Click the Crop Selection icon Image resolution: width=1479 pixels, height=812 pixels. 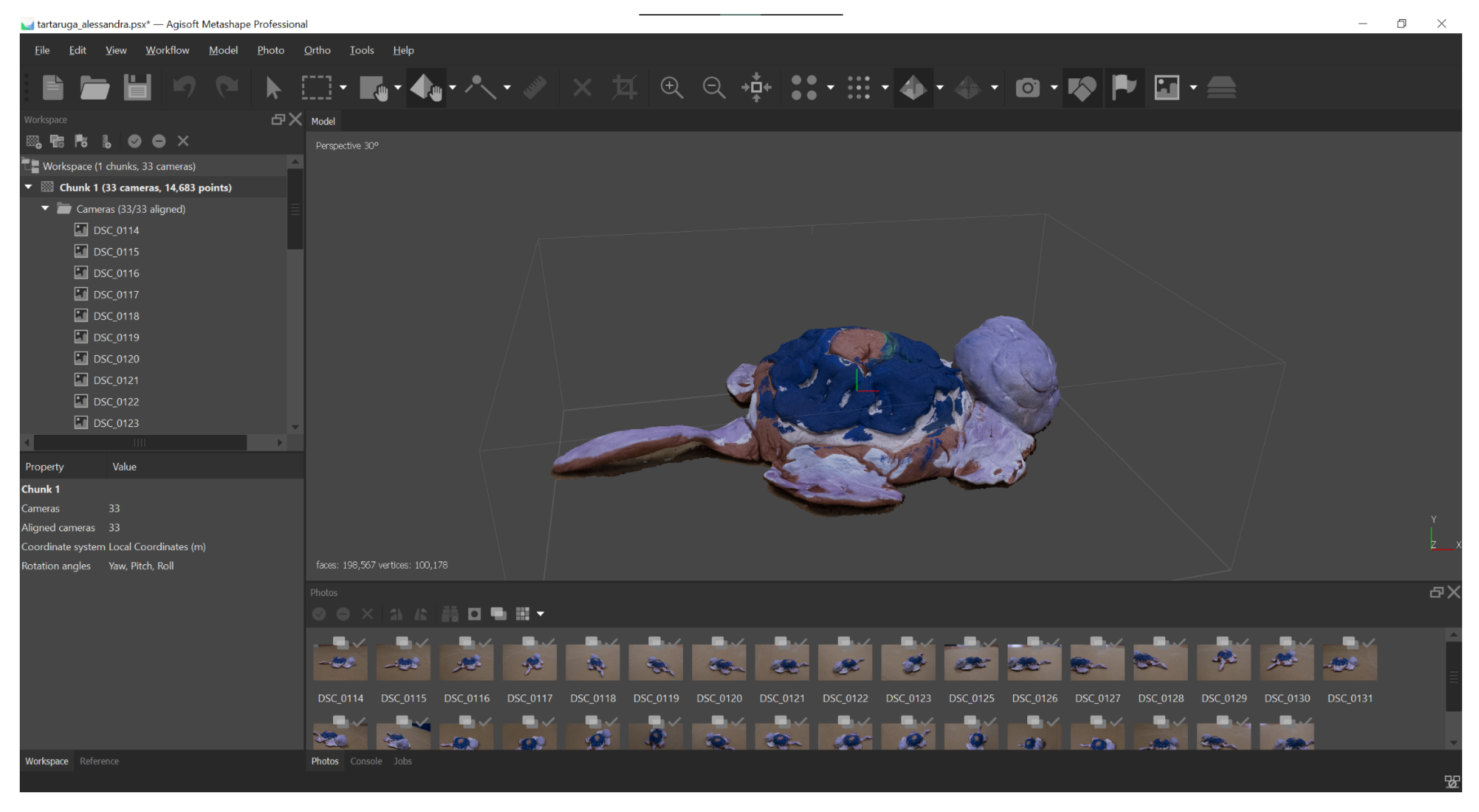[x=624, y=88]
